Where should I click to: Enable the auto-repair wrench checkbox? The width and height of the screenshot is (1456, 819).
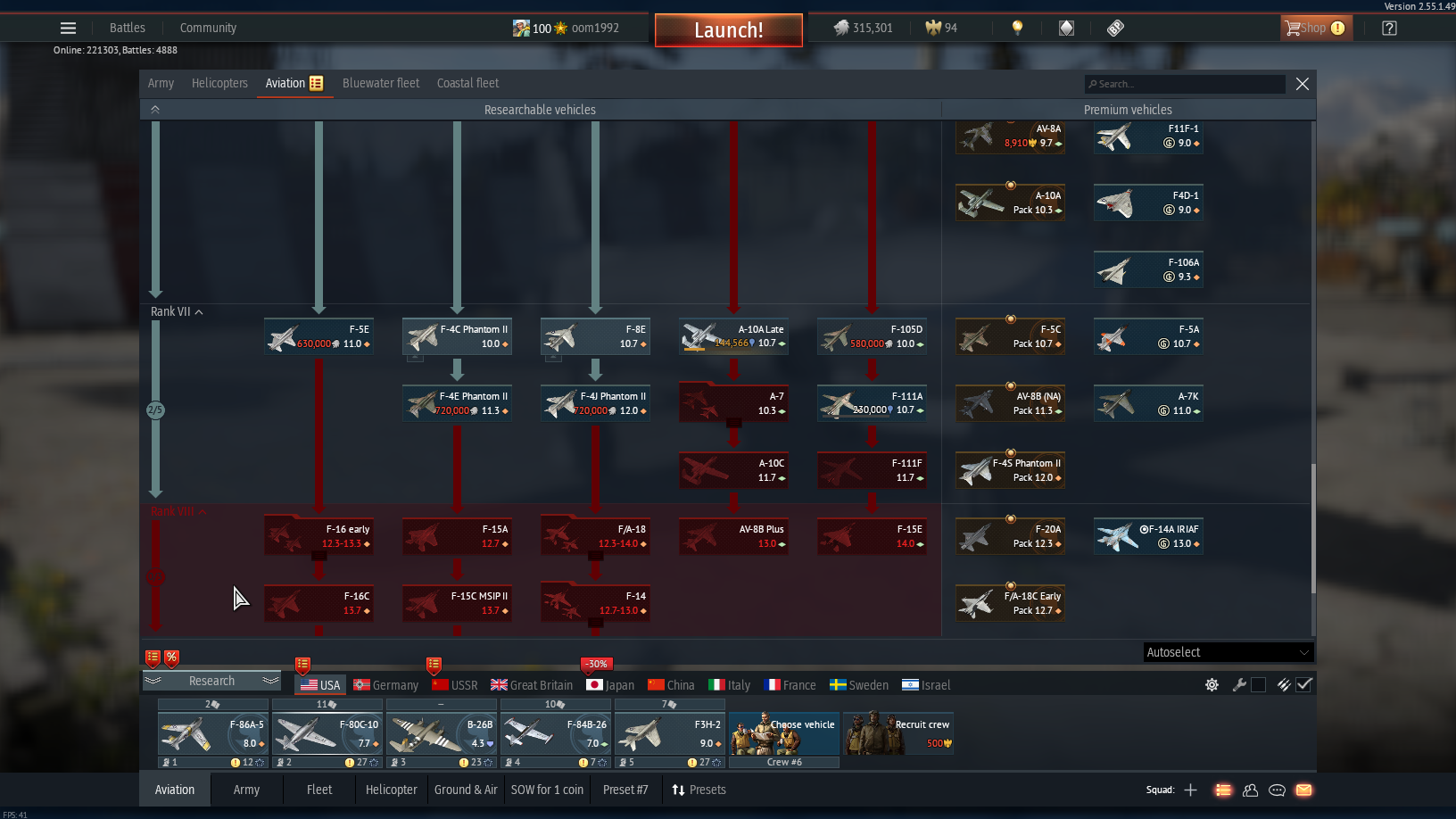pyautogui.click(x=1258, y=685)
